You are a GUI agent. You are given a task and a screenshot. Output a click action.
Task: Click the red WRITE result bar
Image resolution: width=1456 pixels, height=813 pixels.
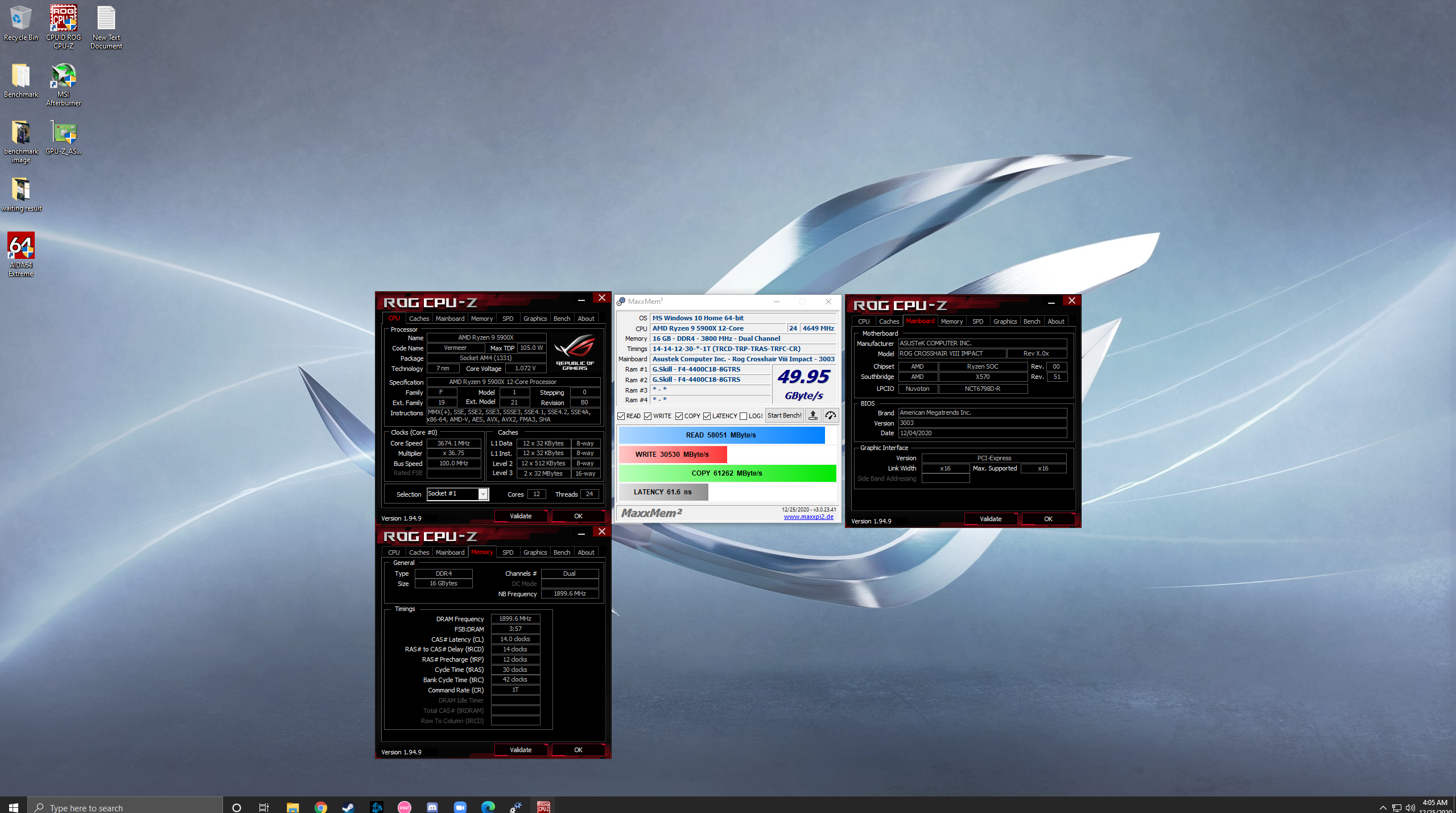click(673, 454)
